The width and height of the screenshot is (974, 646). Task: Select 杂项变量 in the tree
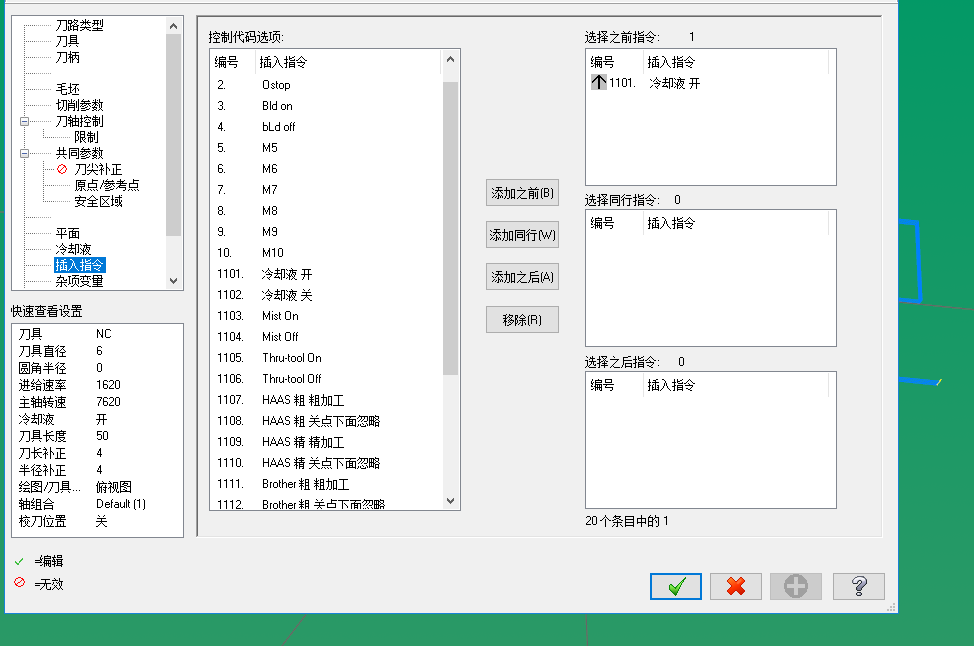[x=80, y=281]
